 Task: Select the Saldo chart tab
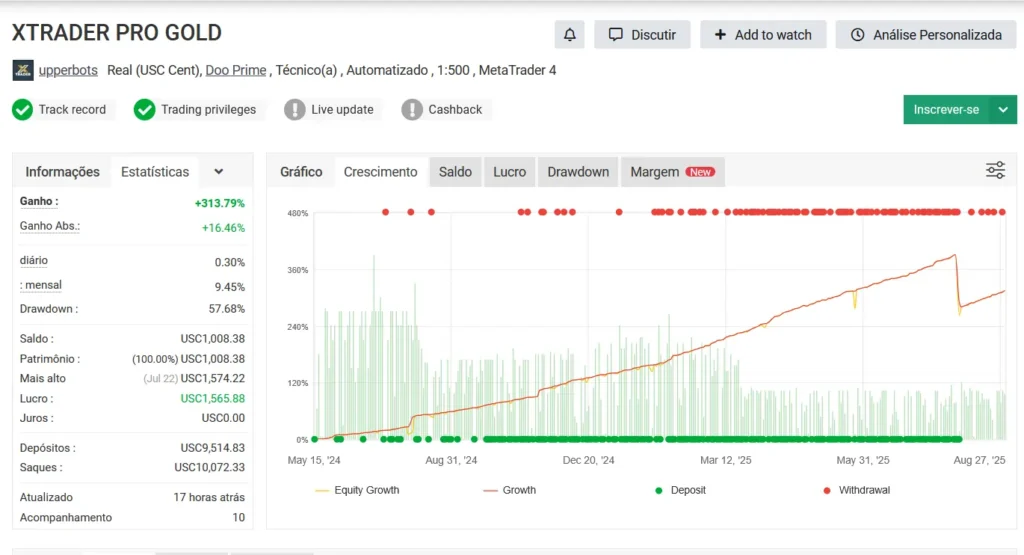455,172
